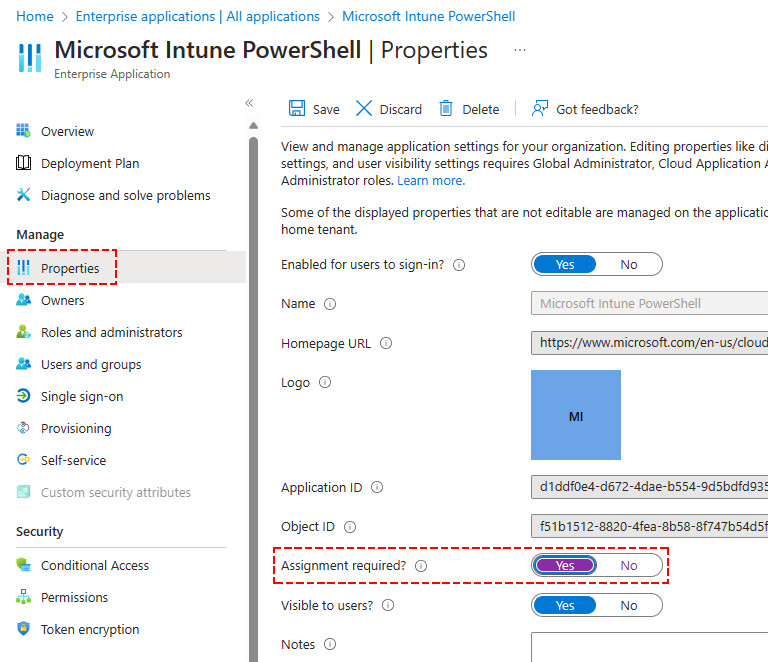Open Owners menu item
768x662 pixels.
[63, 300]
